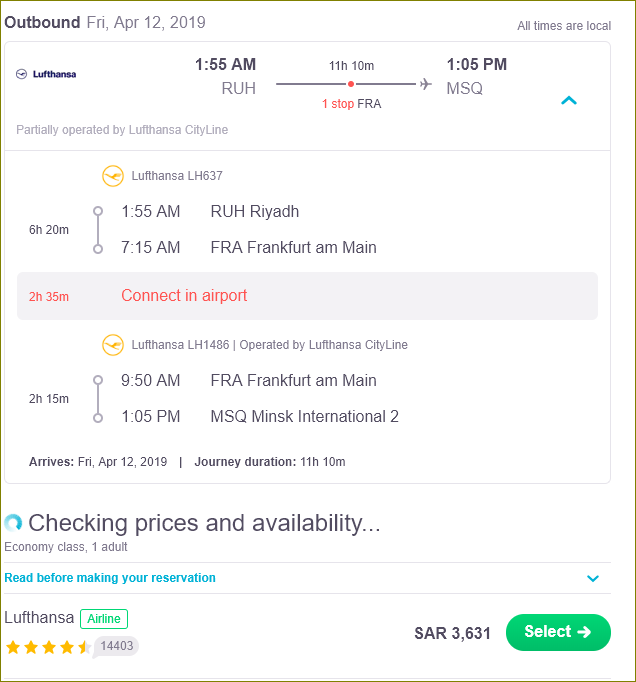Click the Airline tag badge
The image size is (636, 682).
click(x=104, y=619)
